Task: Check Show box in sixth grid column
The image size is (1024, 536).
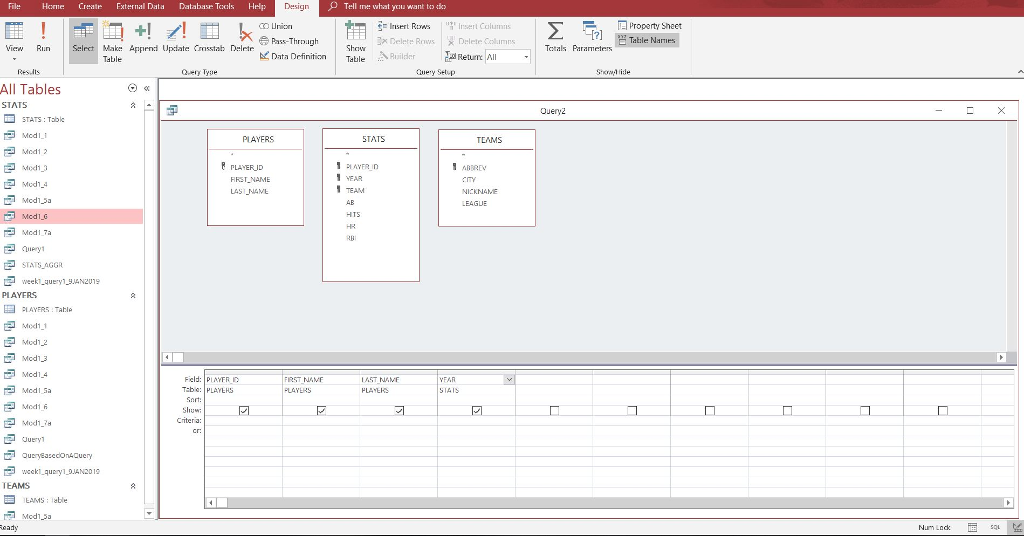Action: [x=632, y=411]
